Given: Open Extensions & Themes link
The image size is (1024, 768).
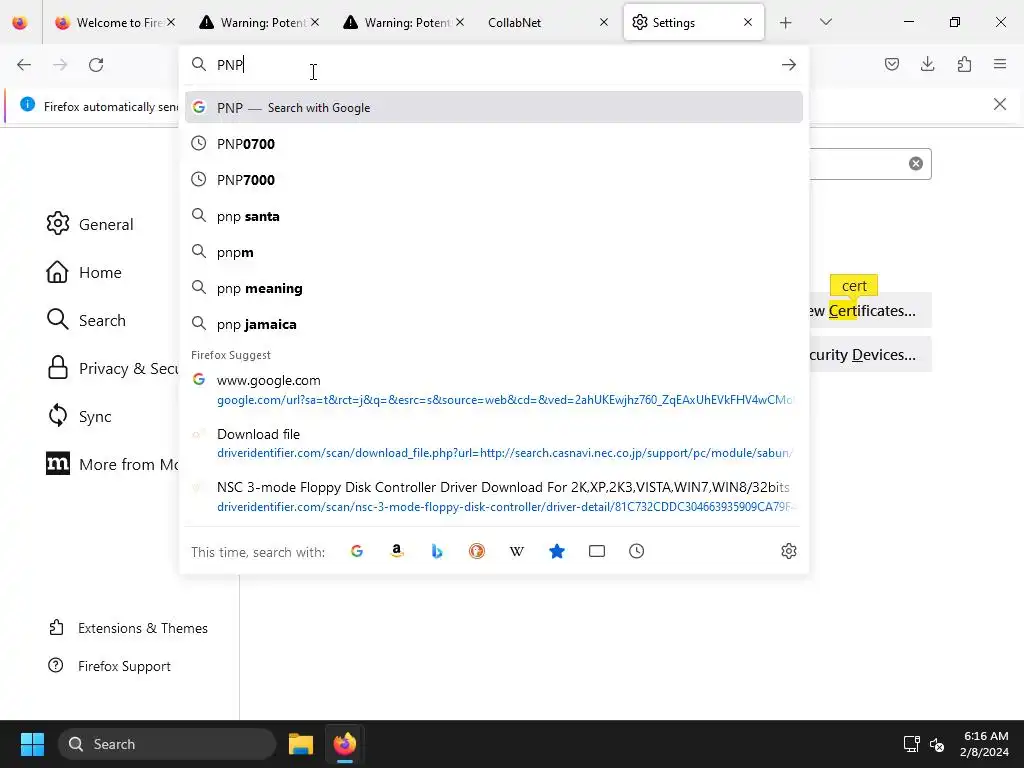Looking at the screenshot, I should pos(129,628).
